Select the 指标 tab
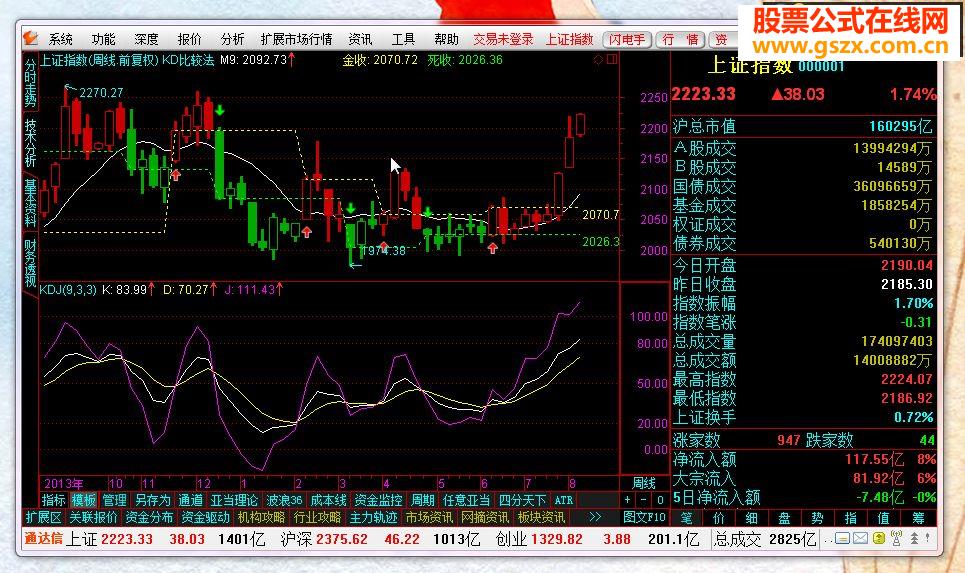 [54, 500]
